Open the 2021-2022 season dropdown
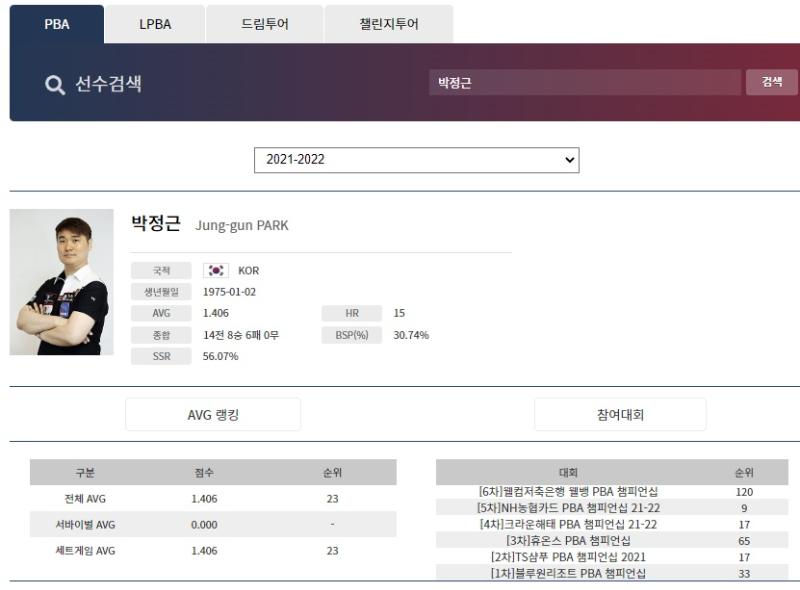This screenshot has height=590, width=800. coord(417,159)
